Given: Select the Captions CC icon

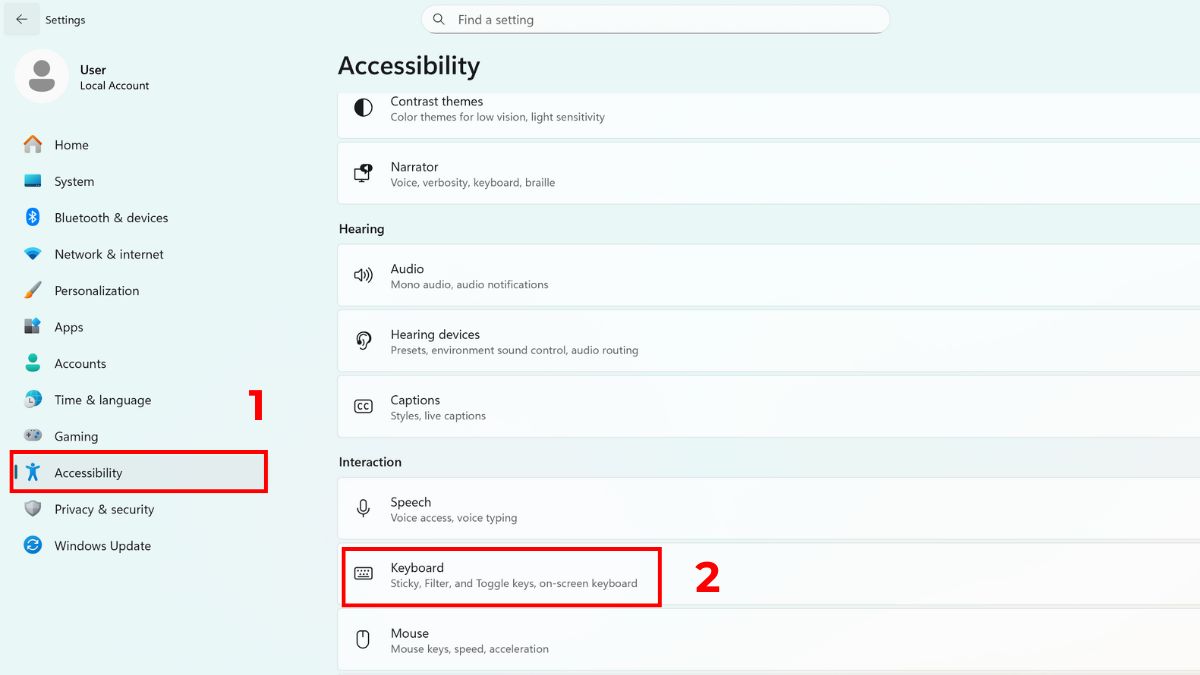Looking at the screenshot, I should click(362, 406).
